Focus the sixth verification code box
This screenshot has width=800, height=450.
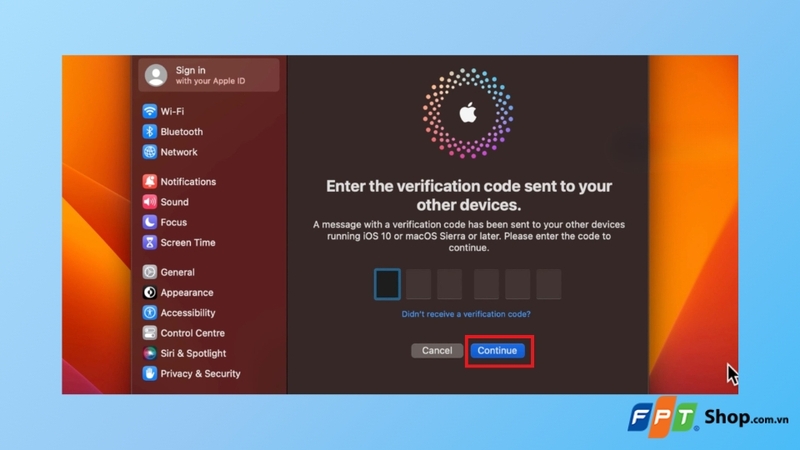pyautogui.click(x=549, y=284)
